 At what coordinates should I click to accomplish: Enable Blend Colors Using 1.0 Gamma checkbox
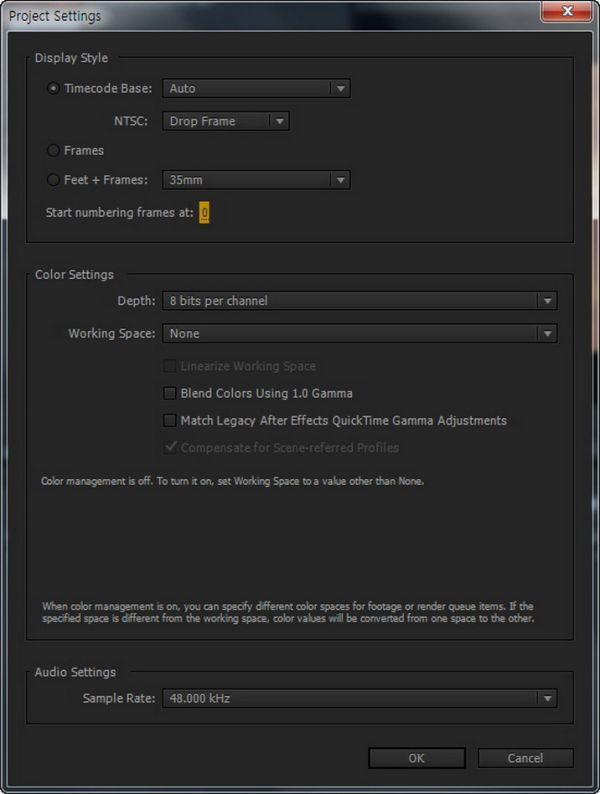pyautogui.click(x=170, y=393)
